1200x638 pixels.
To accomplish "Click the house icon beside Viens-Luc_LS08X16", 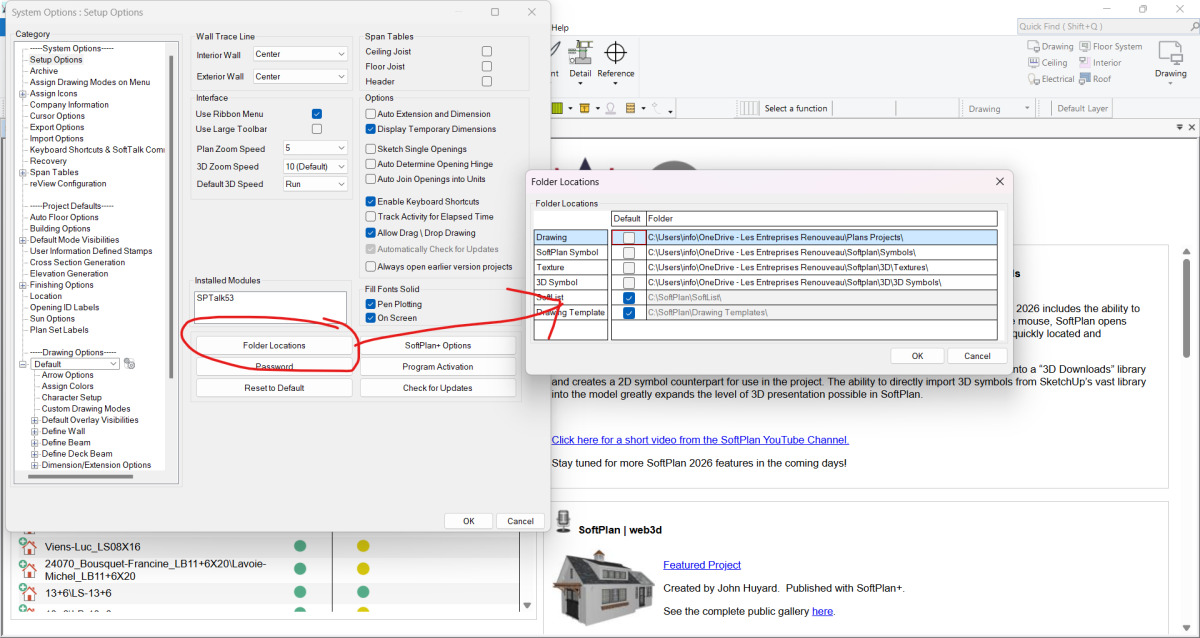I will point(28,547).
